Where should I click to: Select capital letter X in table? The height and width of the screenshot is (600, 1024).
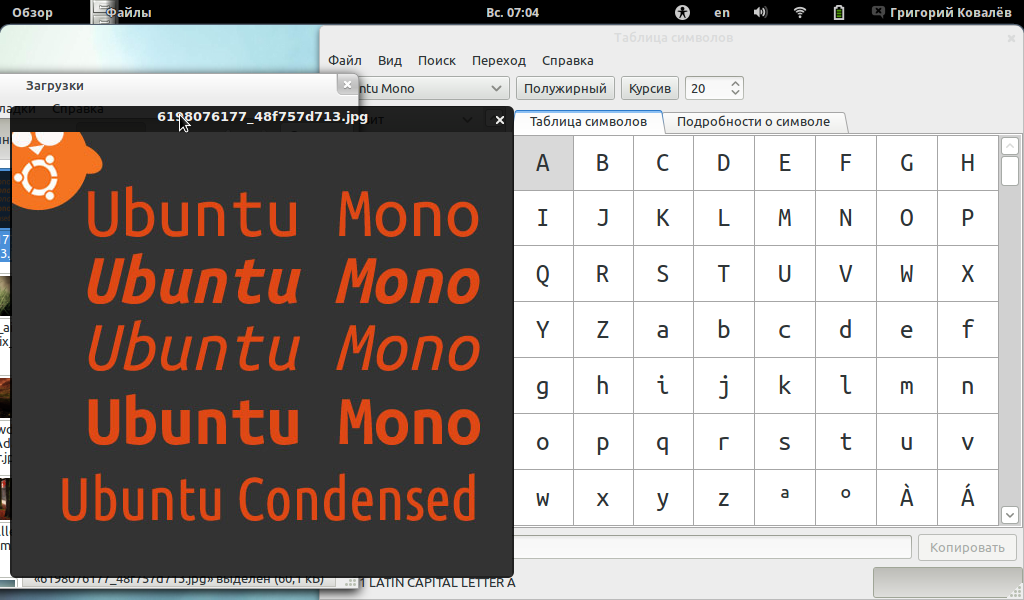click(968, 274)
